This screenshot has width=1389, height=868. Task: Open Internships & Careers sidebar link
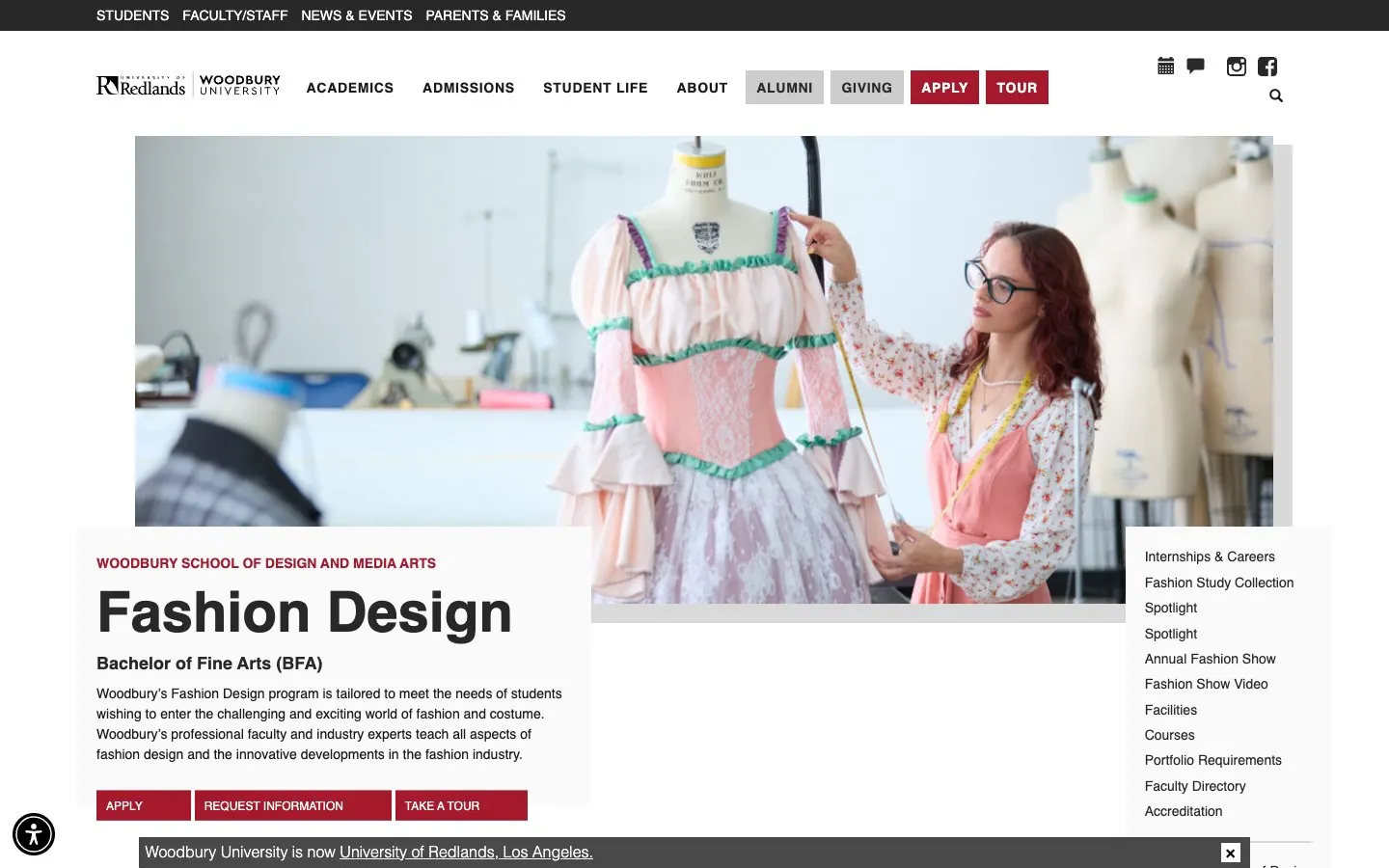pos(1210,556)
